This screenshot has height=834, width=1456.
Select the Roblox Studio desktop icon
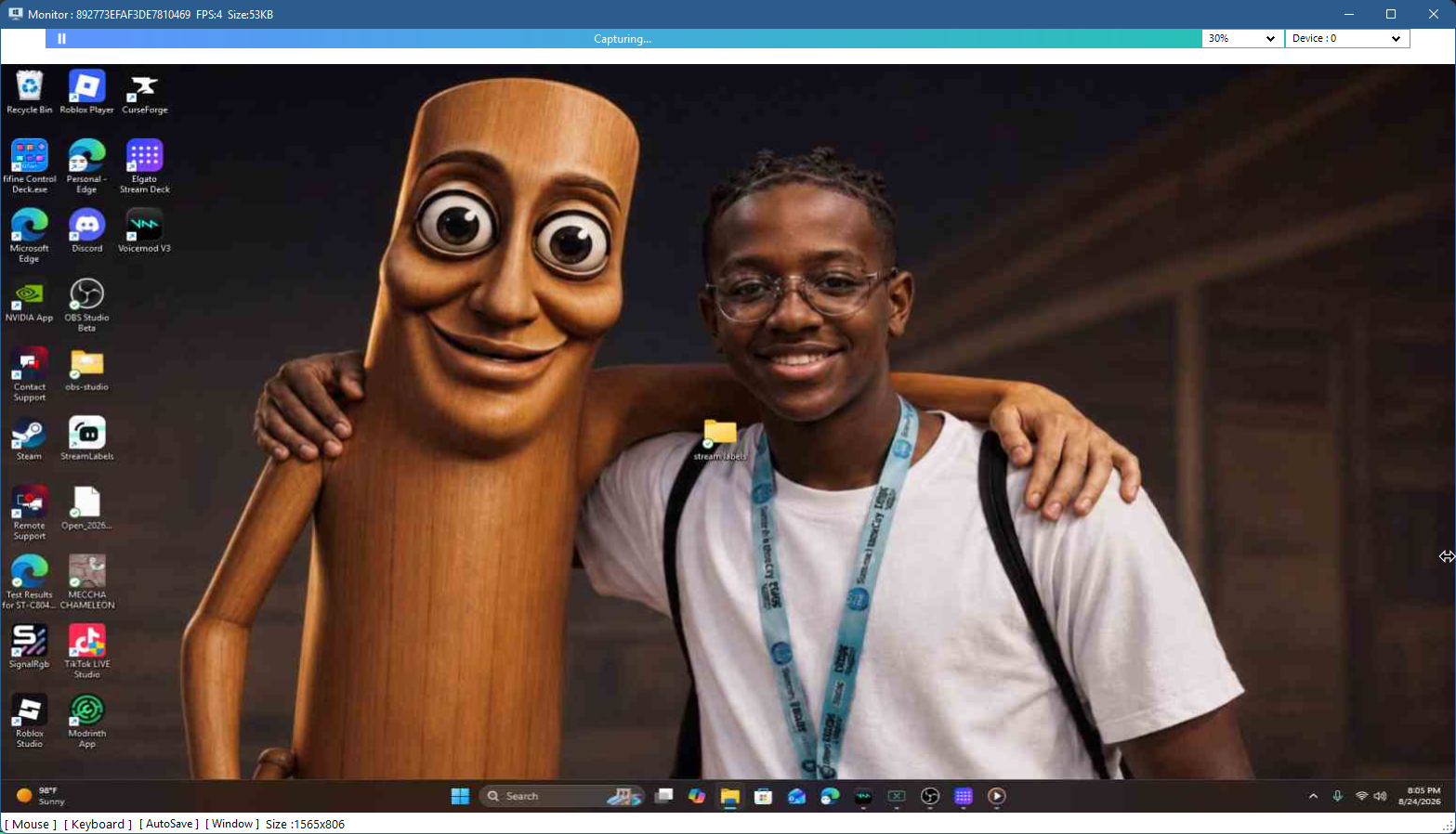click(30, 720)
